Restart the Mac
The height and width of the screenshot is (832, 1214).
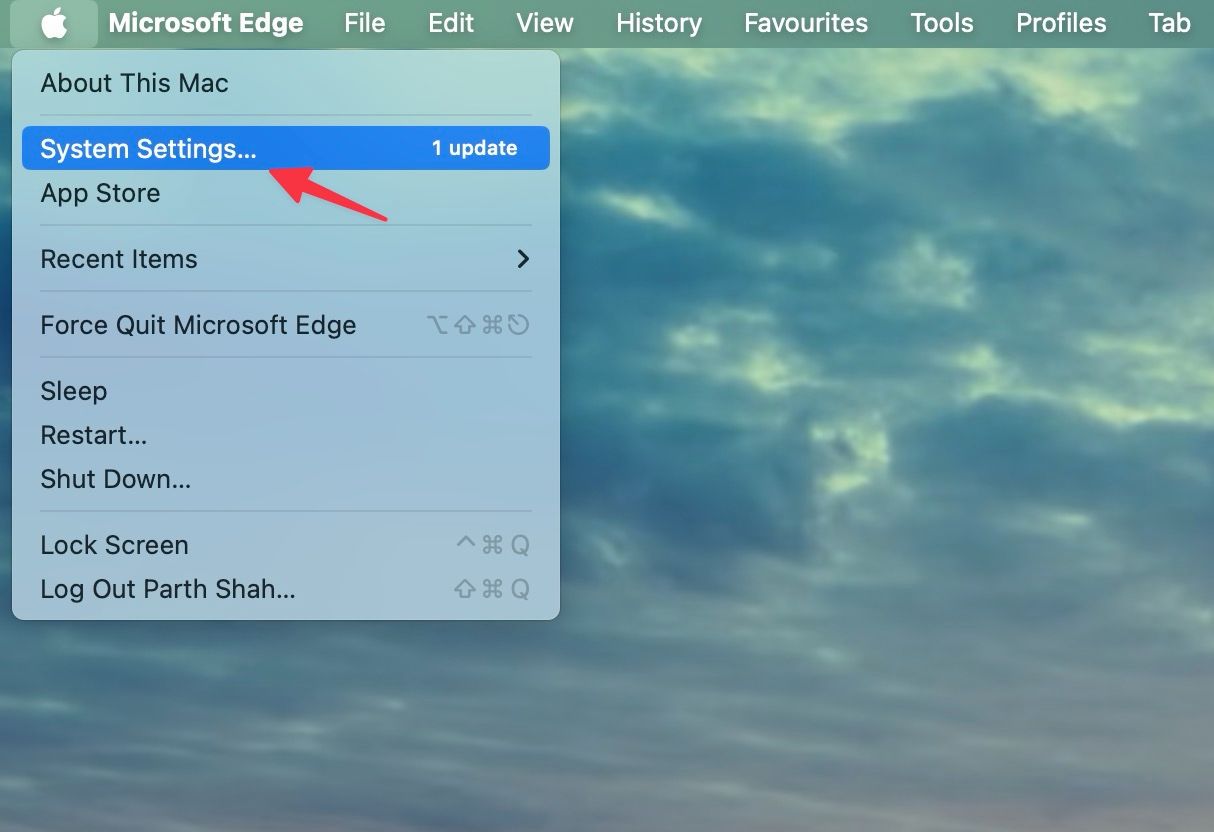(93, 434)
